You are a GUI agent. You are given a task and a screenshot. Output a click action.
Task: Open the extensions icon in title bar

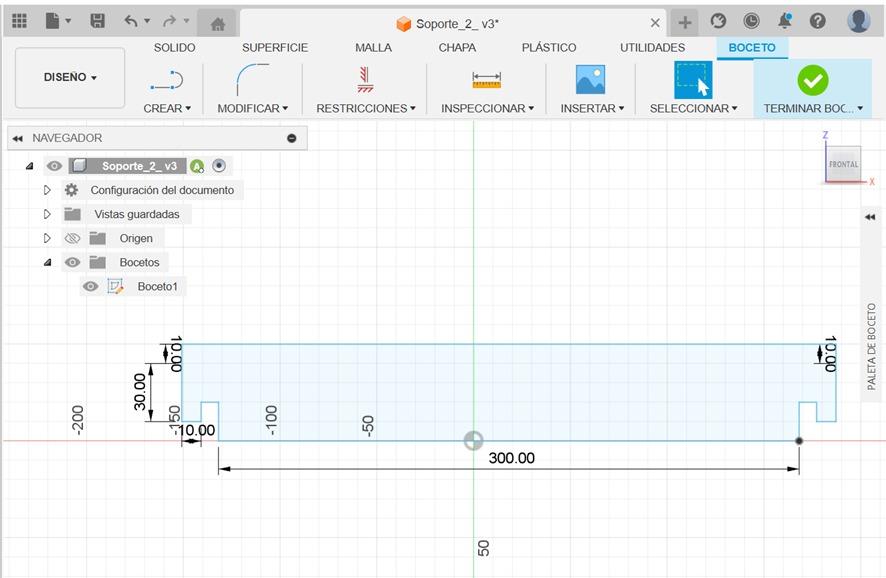tap(718, 21)
